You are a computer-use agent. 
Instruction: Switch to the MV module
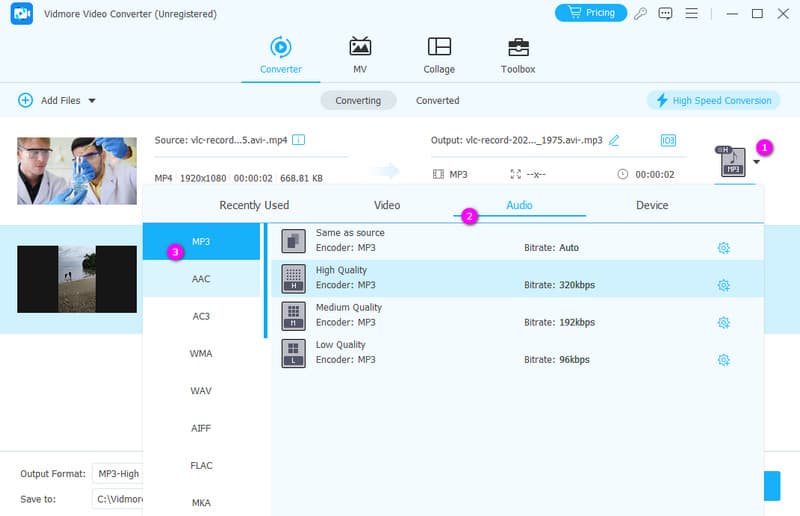[359, 55]
